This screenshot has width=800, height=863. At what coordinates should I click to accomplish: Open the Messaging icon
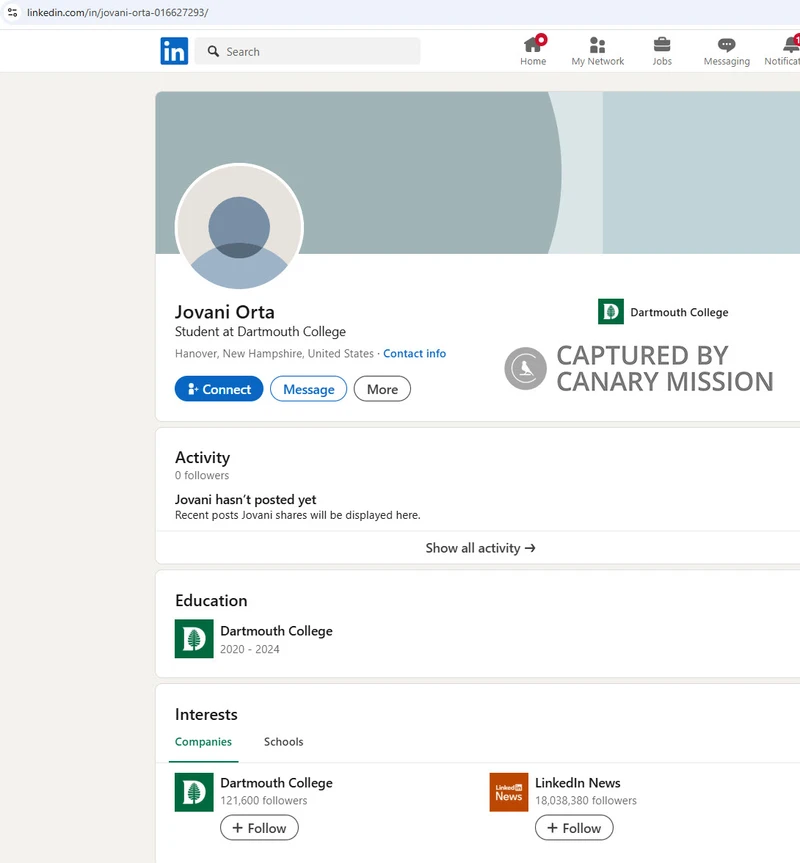pos(726,46)
